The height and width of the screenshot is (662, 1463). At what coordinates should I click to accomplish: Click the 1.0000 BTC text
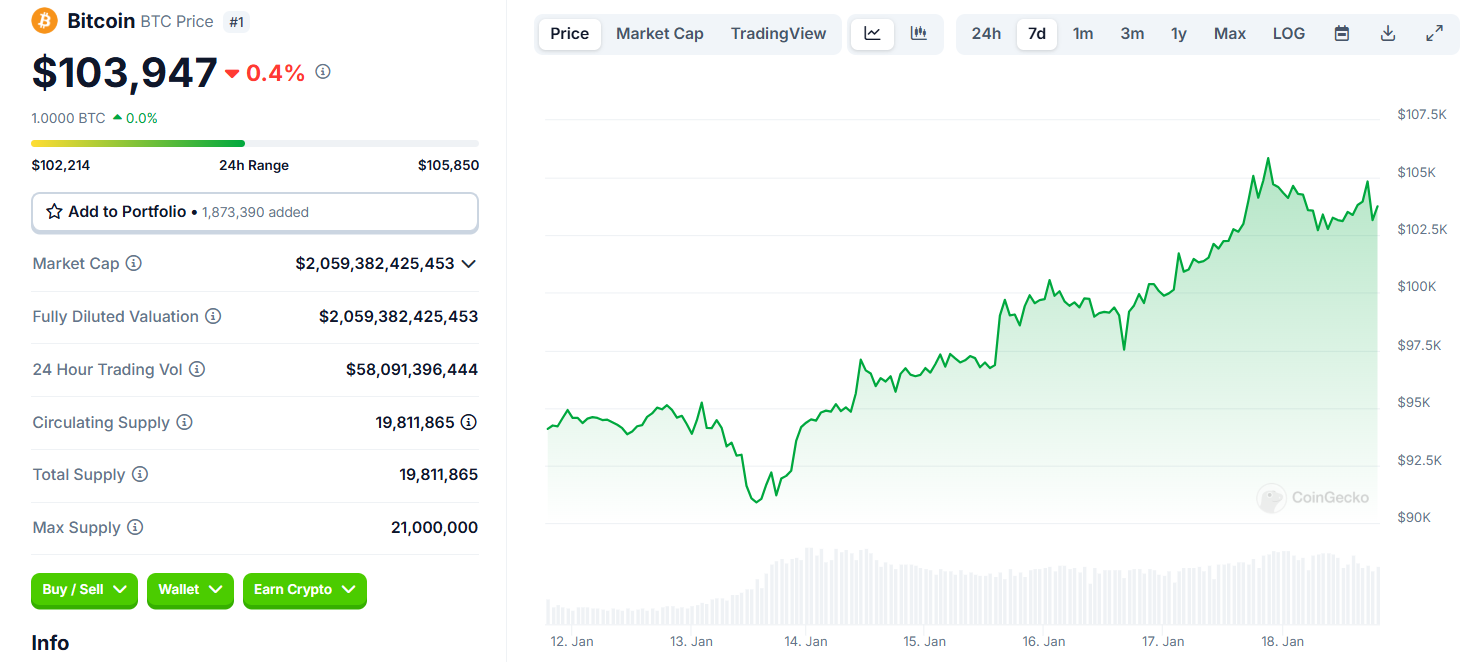(x=68, y=118)
